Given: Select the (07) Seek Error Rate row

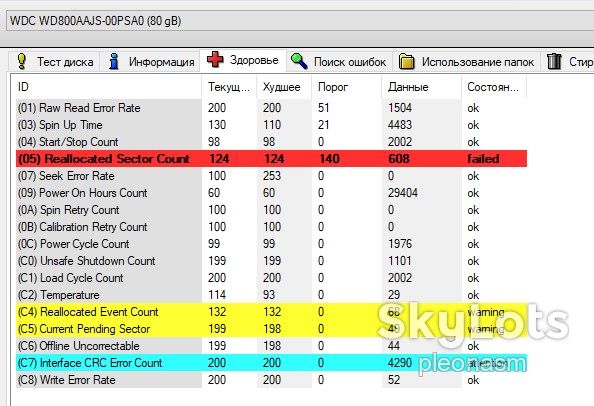Looking at the screenshot, I should (271, 176).
